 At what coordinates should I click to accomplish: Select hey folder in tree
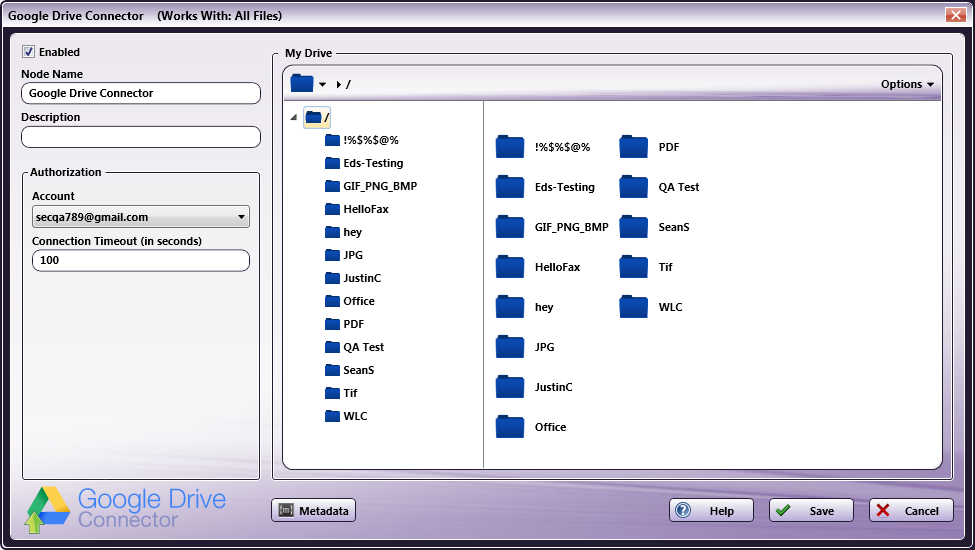click(x=343, y=232)
